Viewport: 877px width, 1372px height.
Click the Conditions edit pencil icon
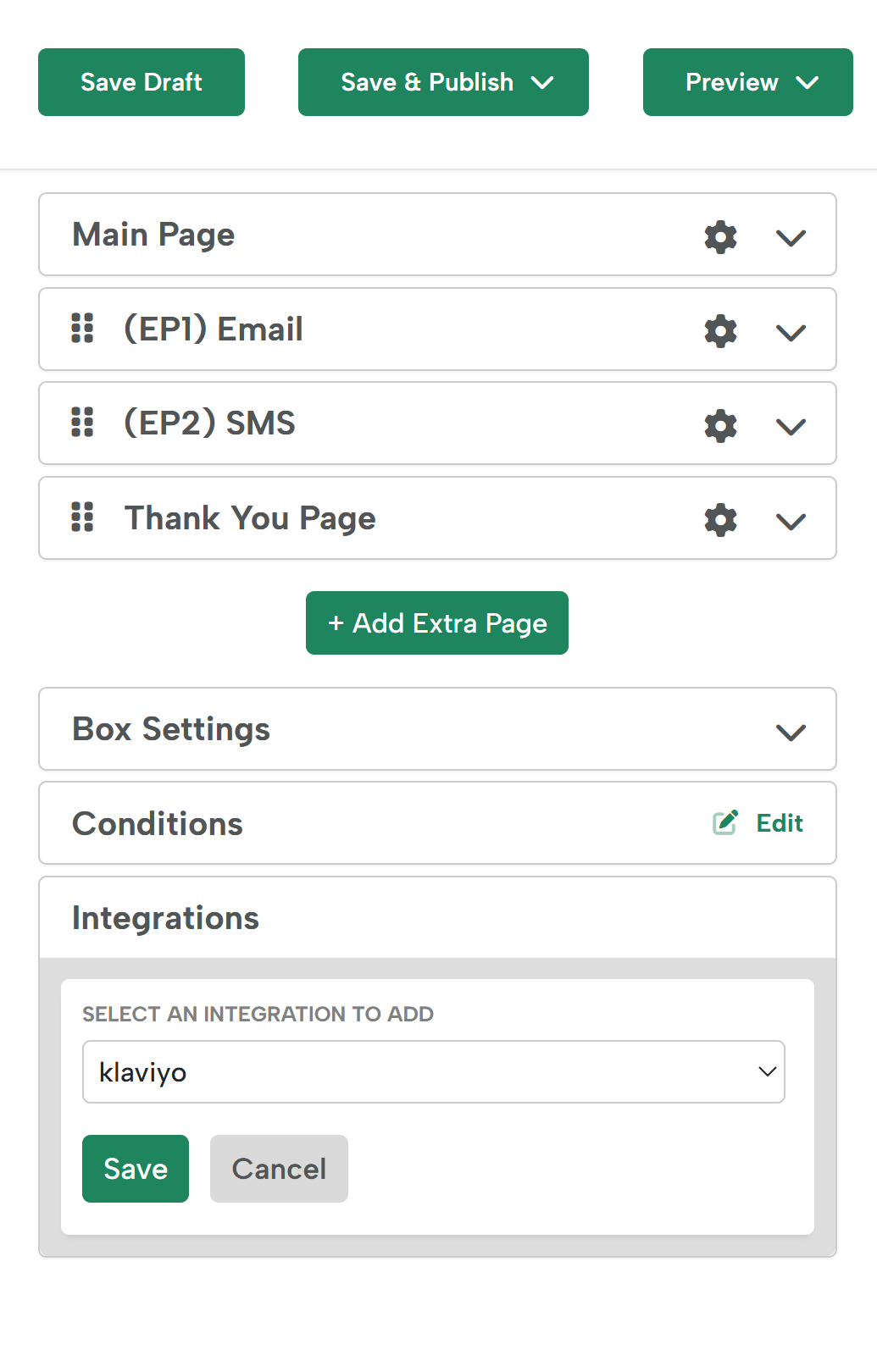coord(725,822)
